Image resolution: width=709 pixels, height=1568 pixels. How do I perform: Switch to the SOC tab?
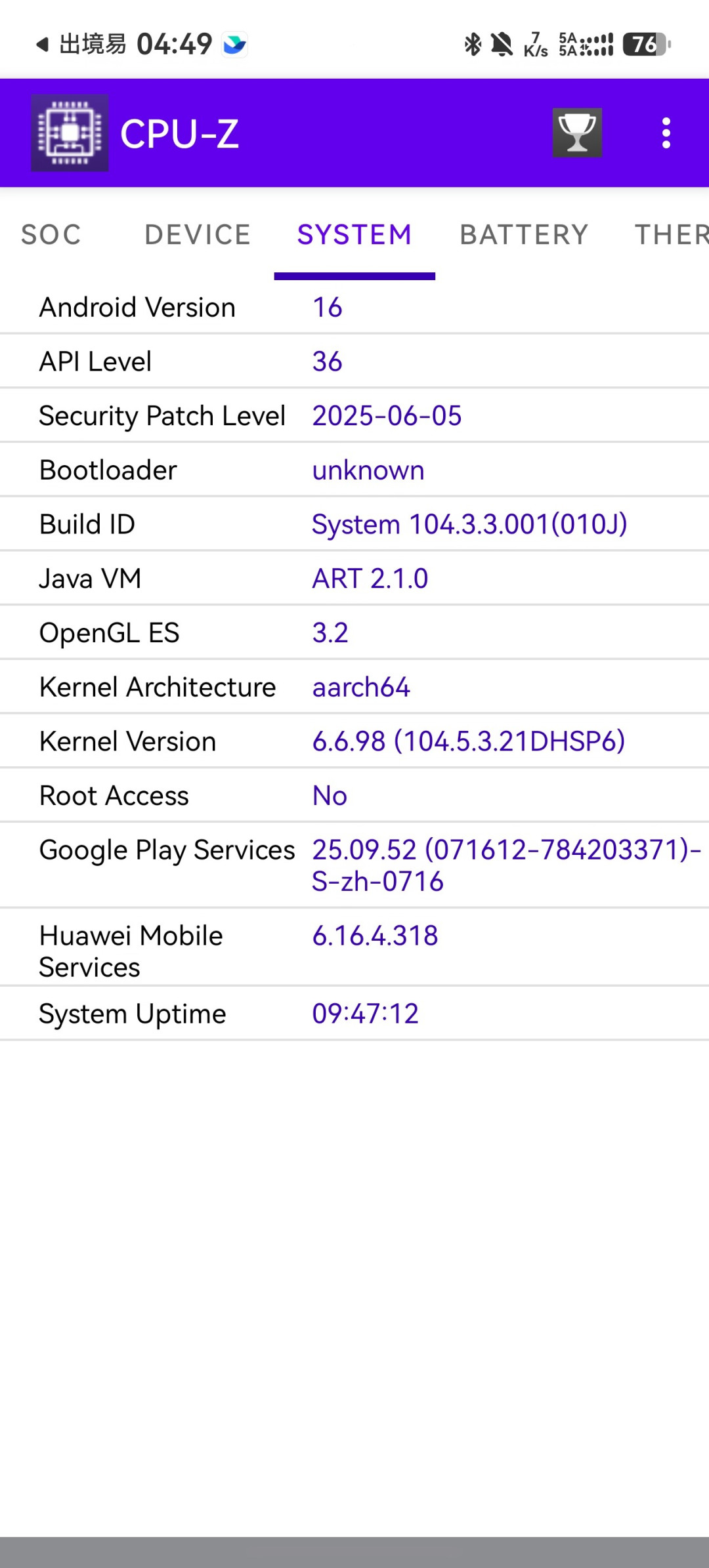coord(51,234)
